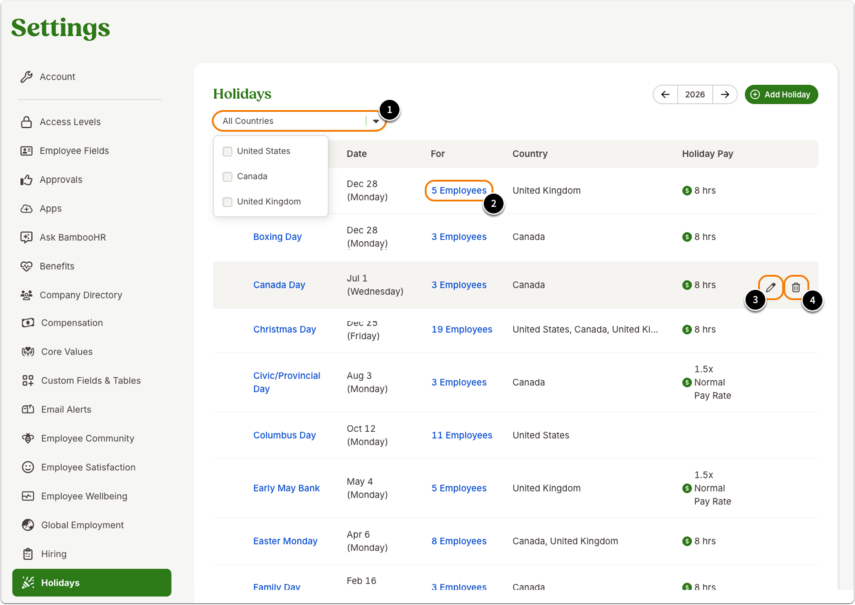
Task: View 19 Employees for Christmas Day
Action: [x=461, y=330]
